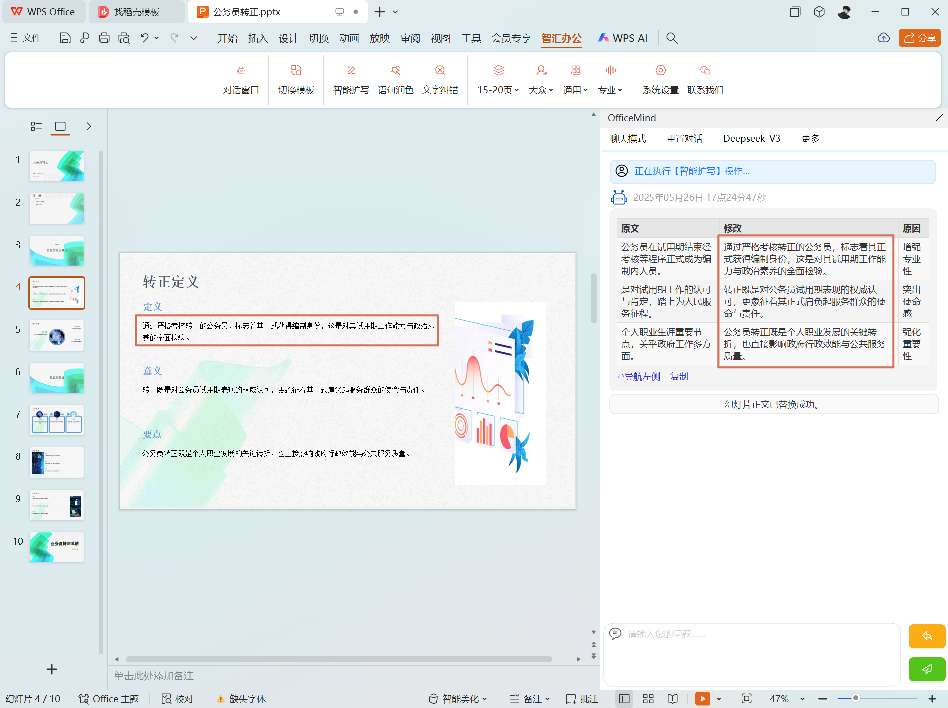This screenshot has height=708, width=948.
Task: Open the search magnifier icon
Action: click(x=672, y=38)
